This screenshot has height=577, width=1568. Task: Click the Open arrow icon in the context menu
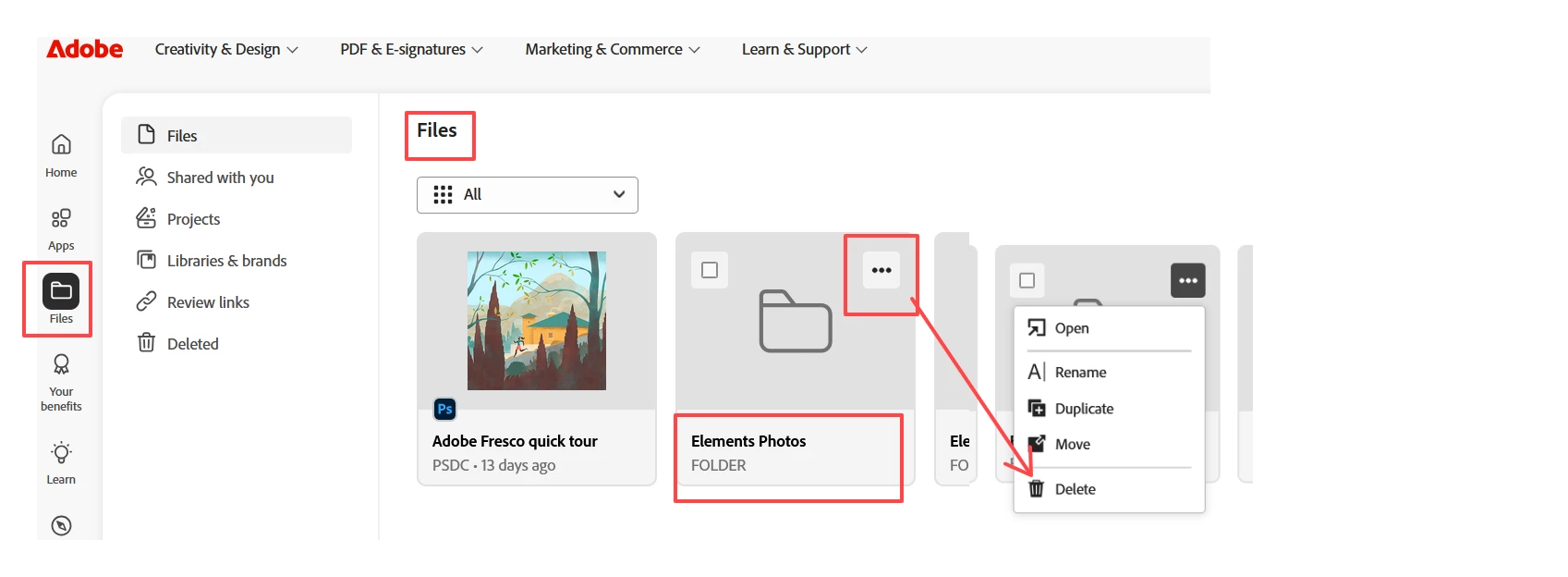pos(1037,328)
